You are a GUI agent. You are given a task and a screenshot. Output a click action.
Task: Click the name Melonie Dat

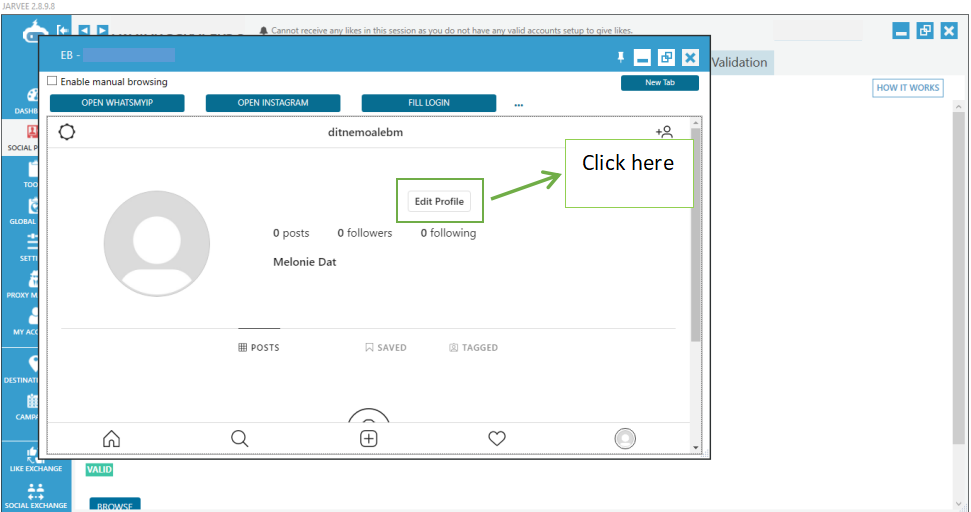click(x=305, y=262)
